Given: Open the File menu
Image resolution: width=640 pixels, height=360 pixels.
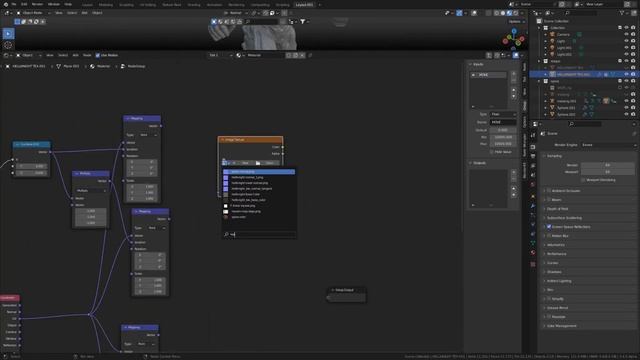Looking at the screenshot, I should pos(14,4).
